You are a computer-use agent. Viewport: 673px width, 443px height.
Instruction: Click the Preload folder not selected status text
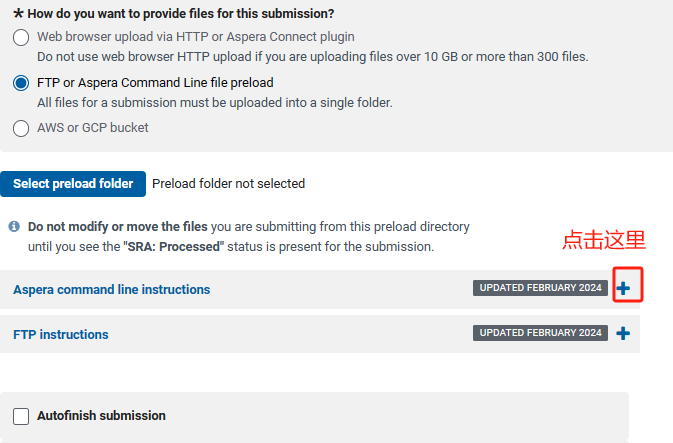[228, 184]
